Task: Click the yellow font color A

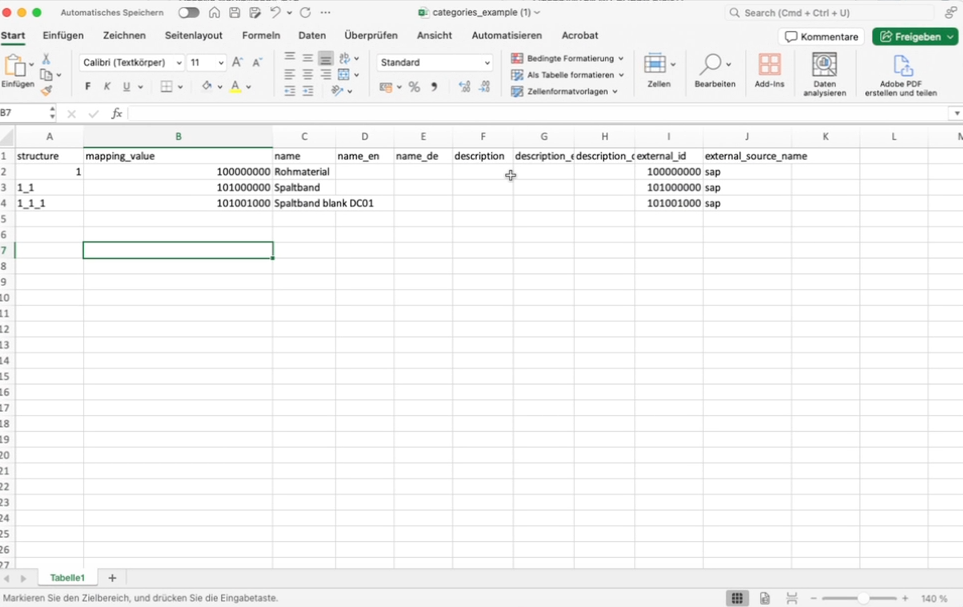Action: tap(235, 87)
